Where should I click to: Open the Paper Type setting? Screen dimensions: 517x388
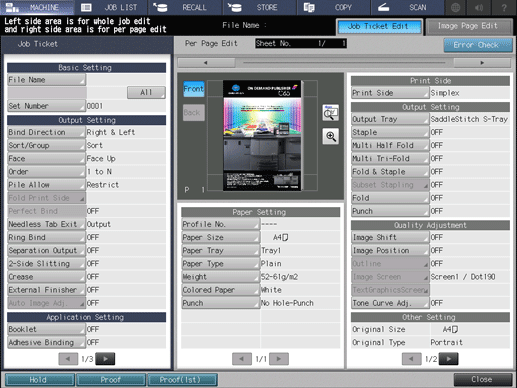click(x=220, y=264)
